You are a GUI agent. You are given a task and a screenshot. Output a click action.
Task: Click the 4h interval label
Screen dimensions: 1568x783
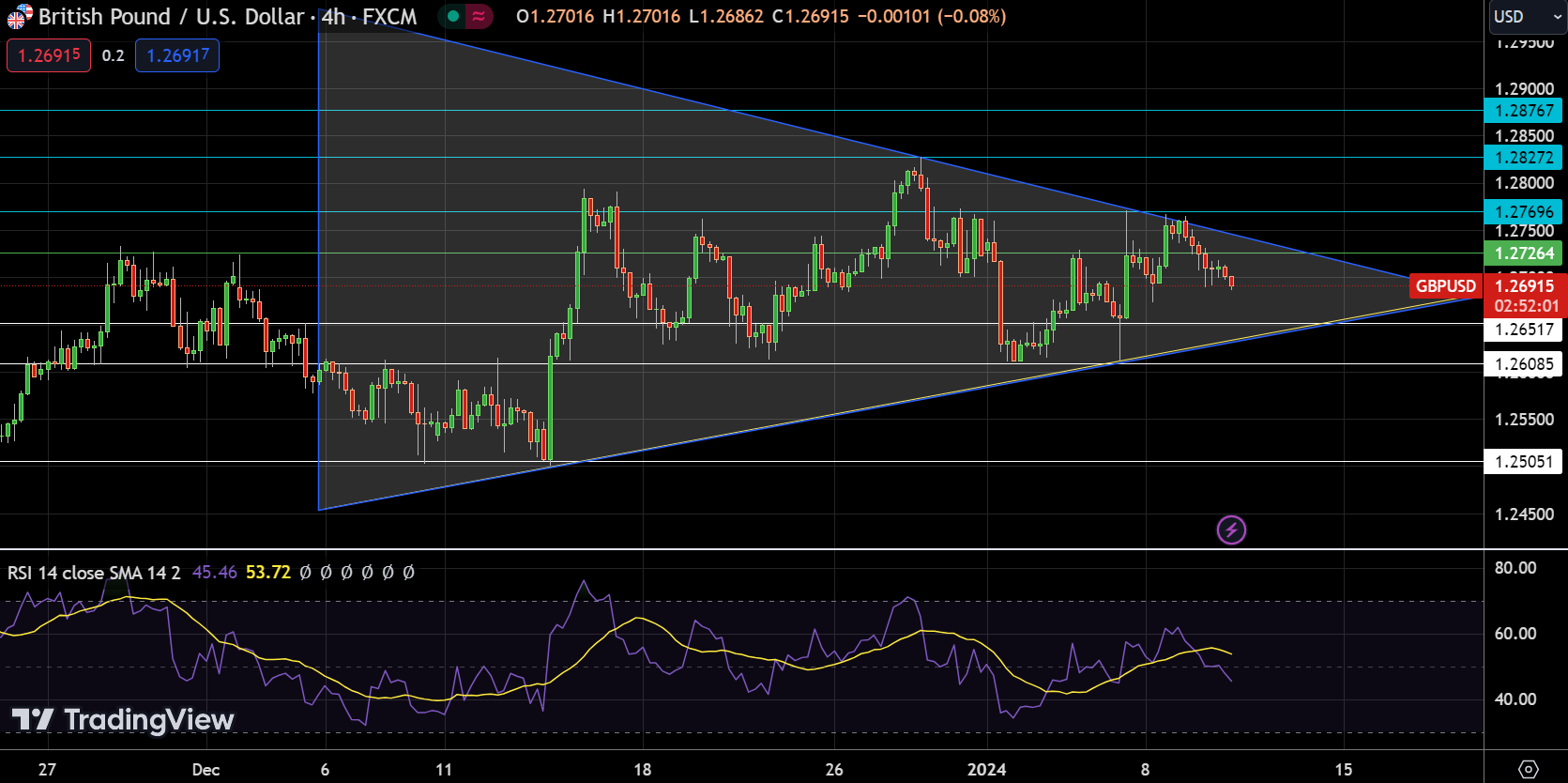(333, 16)
